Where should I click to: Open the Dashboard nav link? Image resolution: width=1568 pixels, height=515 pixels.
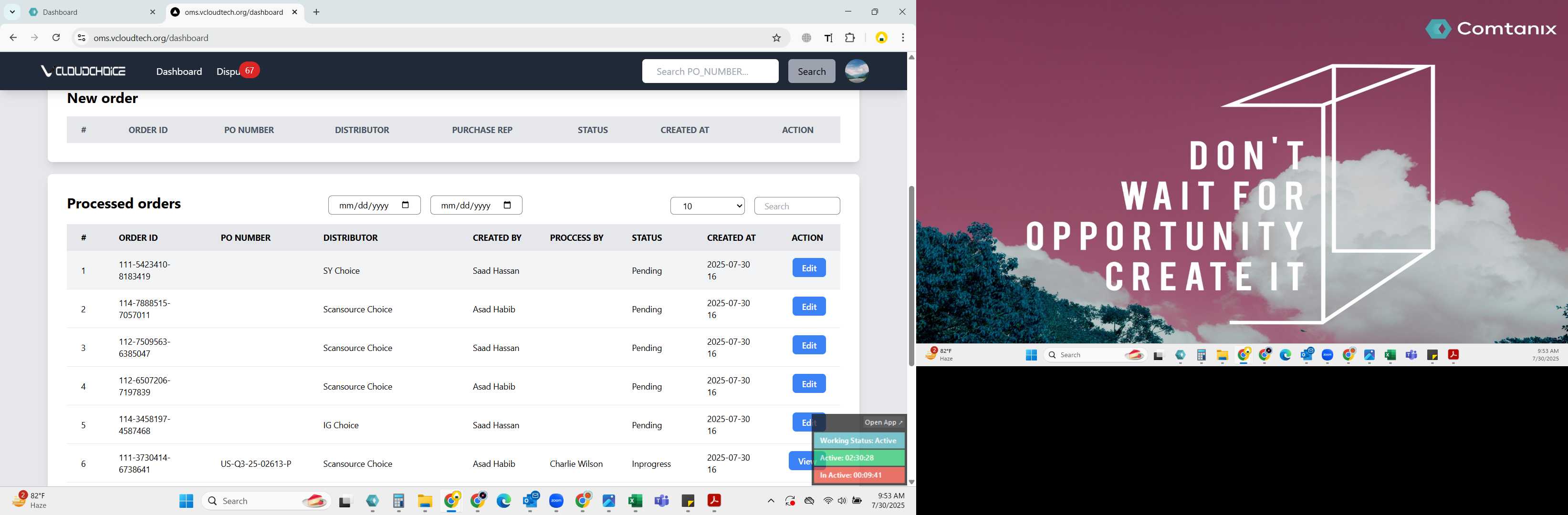[x=179, y=71]
